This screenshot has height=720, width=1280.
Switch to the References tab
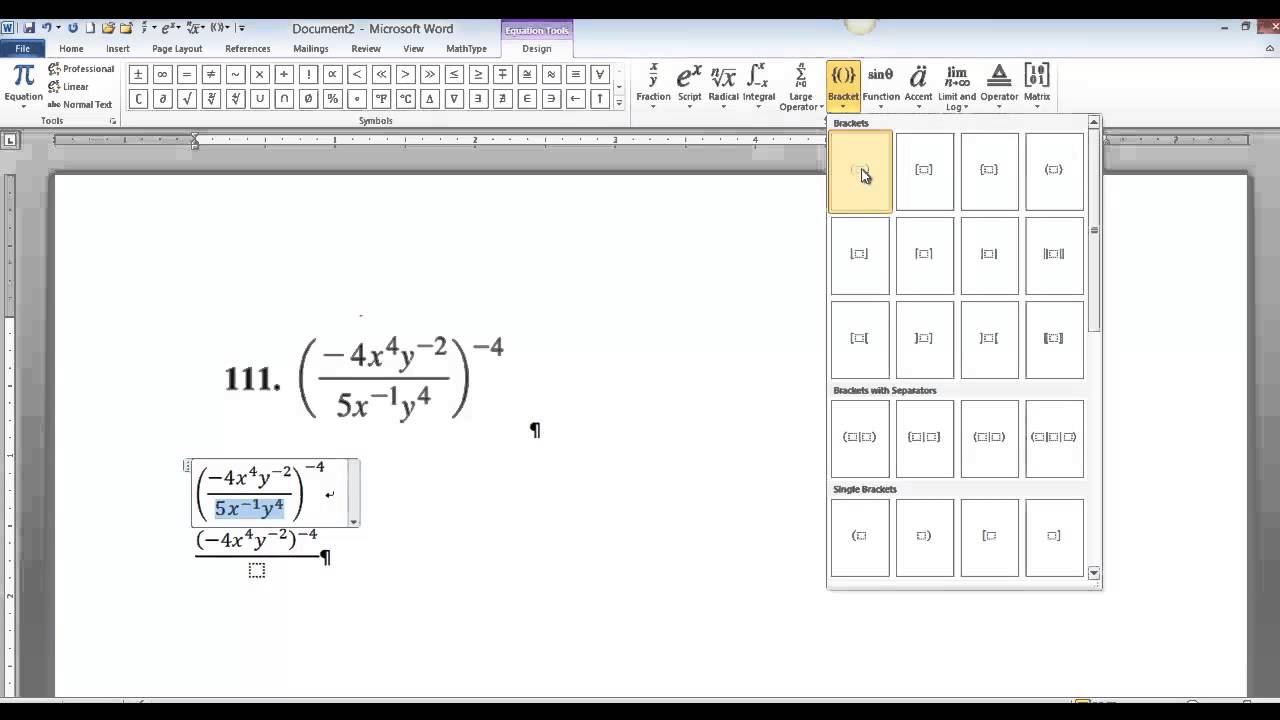click(248, 48)
